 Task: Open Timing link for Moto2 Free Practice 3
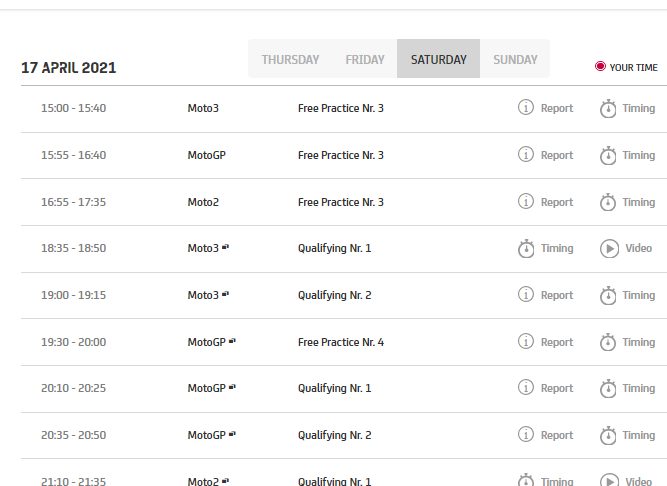point(639,202)
